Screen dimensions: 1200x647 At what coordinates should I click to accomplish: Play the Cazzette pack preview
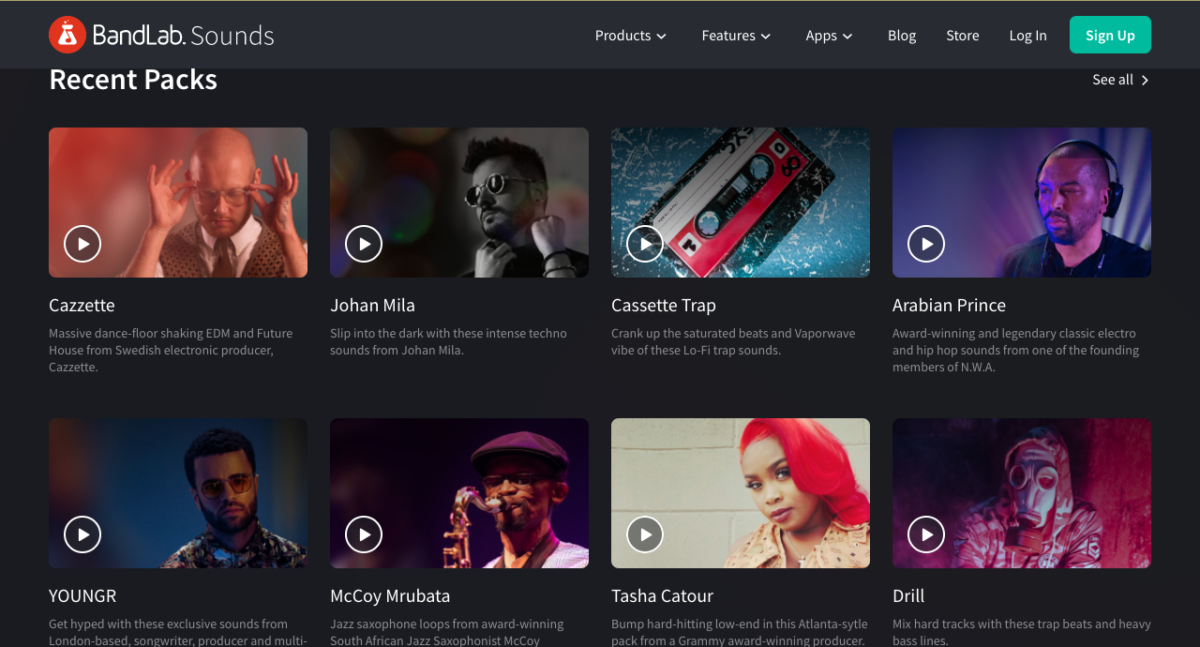coord(82,243)
